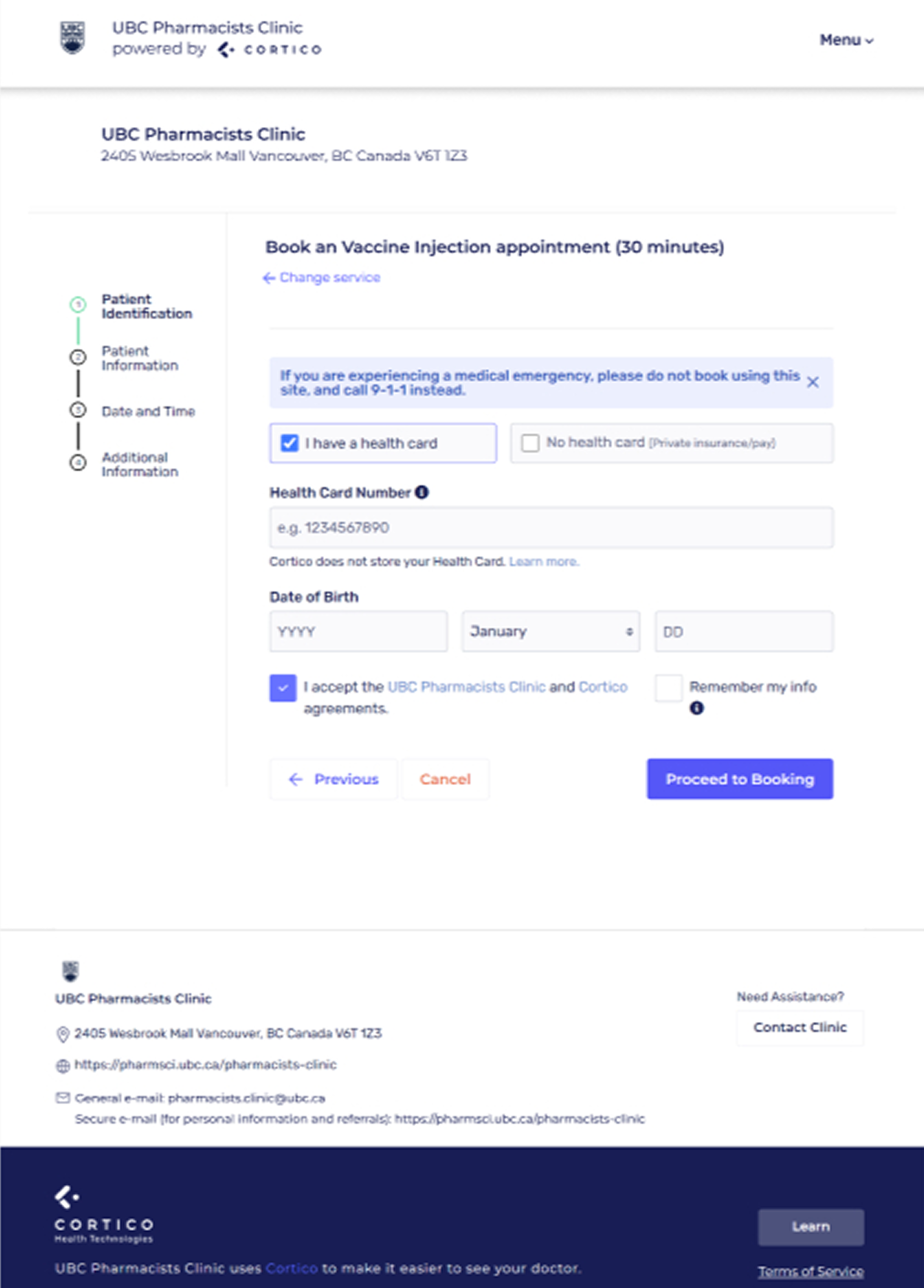This screenshot has height=1288, width=924.
Task: Click the Cortico logo in header
Action: coord(270,50)
